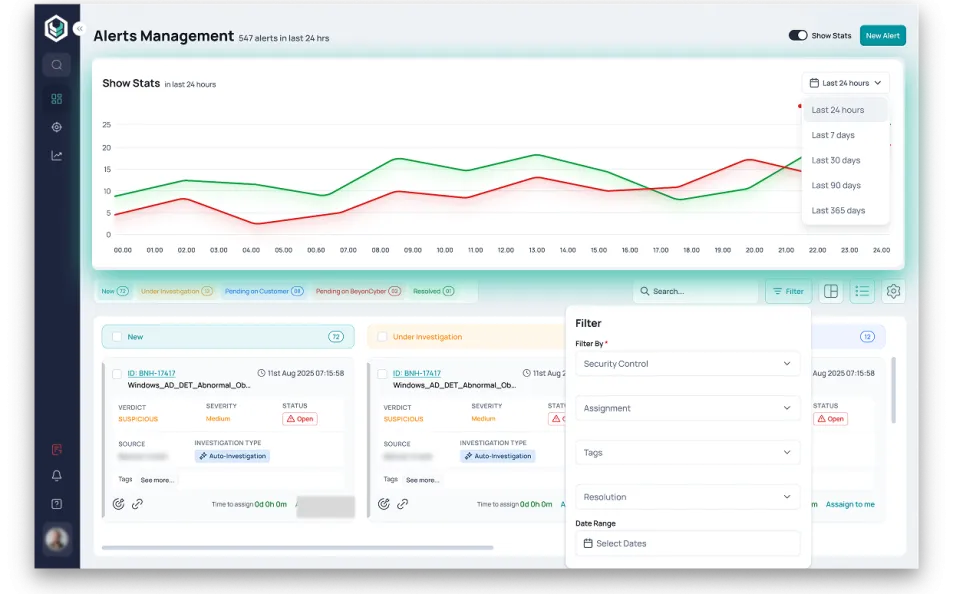
Task: Switch to the board layout view icon
Action: pos(830,291)
